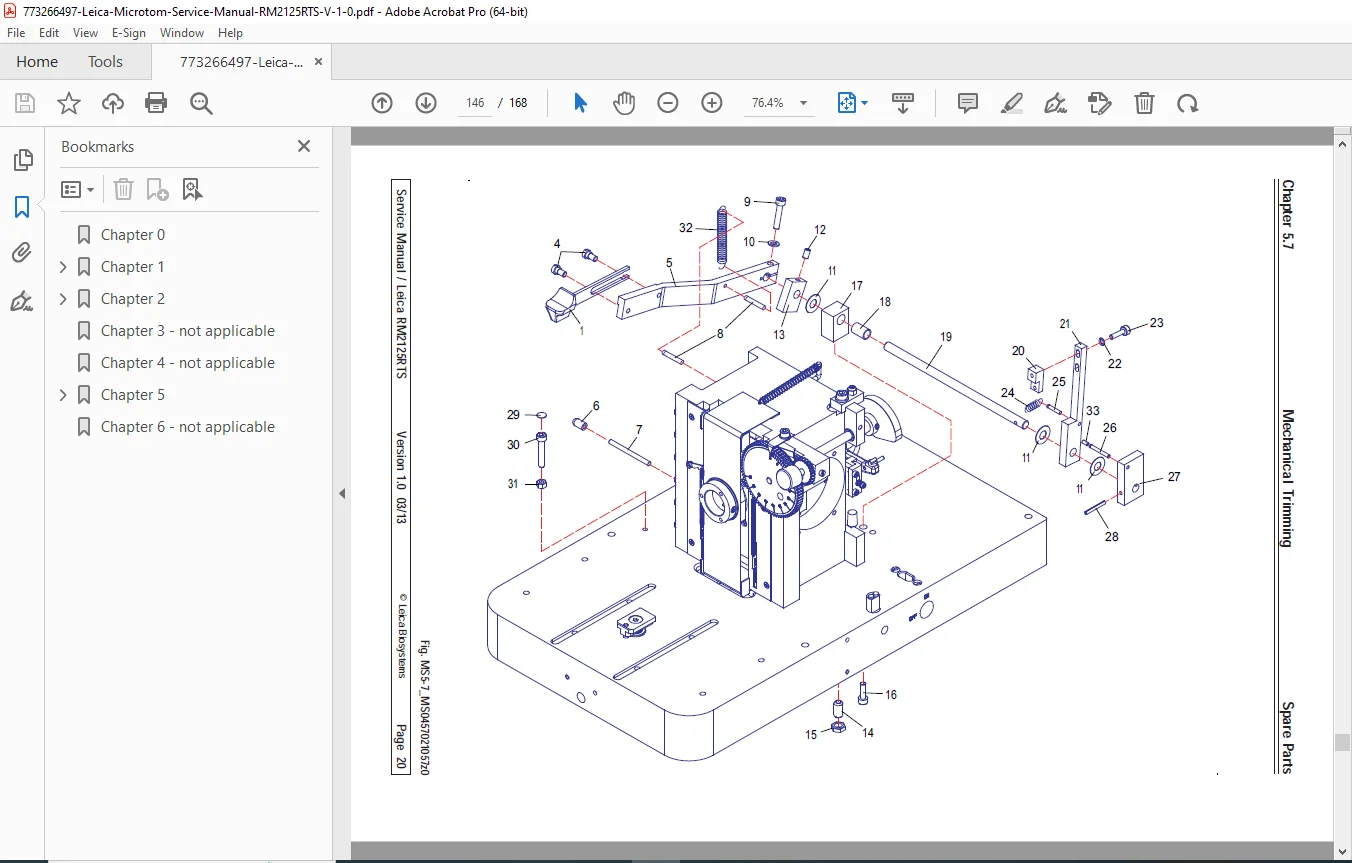The height and width of the screenshot is (863, 1352).
Task: Open the E-Sign menu
Action: 129,33
